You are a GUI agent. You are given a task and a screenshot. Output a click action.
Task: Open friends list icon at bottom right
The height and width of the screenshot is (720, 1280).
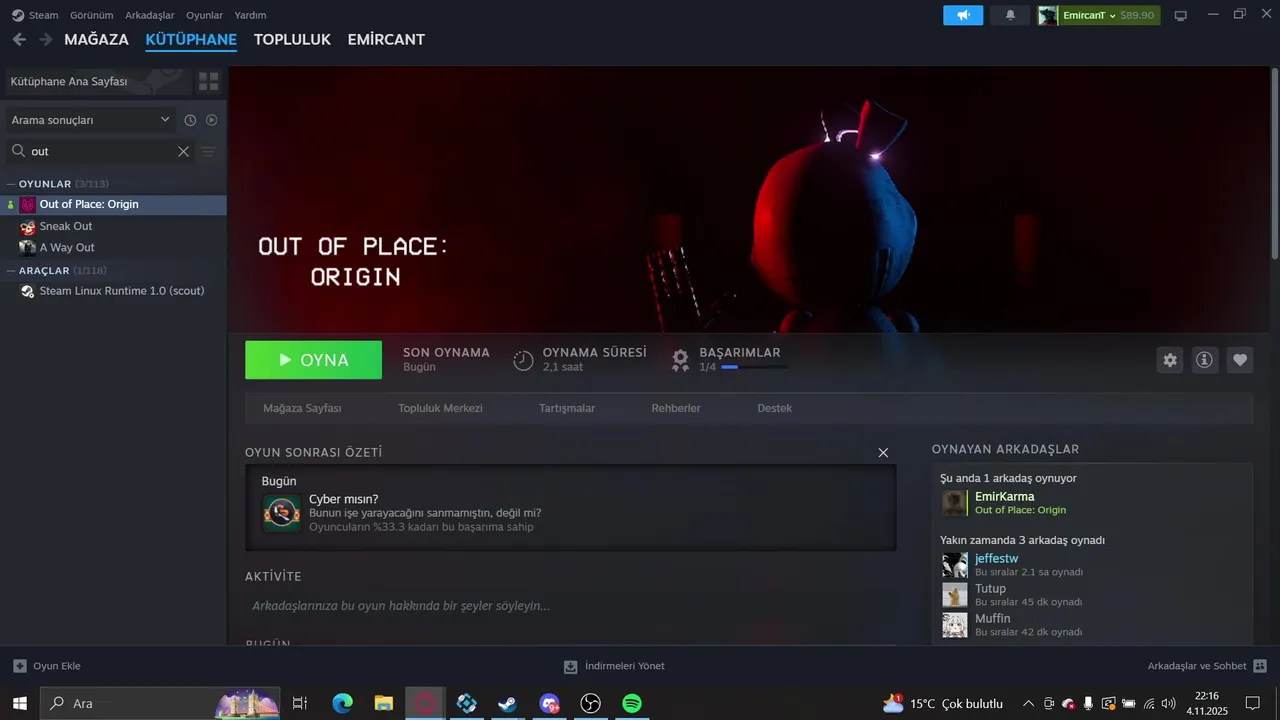(1260, 666)
